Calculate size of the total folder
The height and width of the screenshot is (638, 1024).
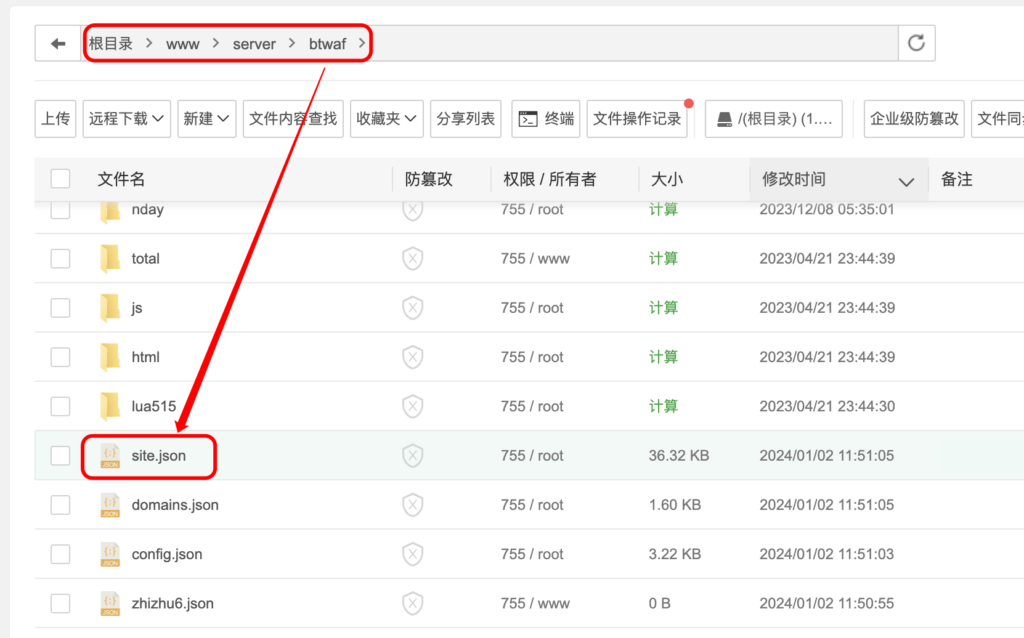663,259
